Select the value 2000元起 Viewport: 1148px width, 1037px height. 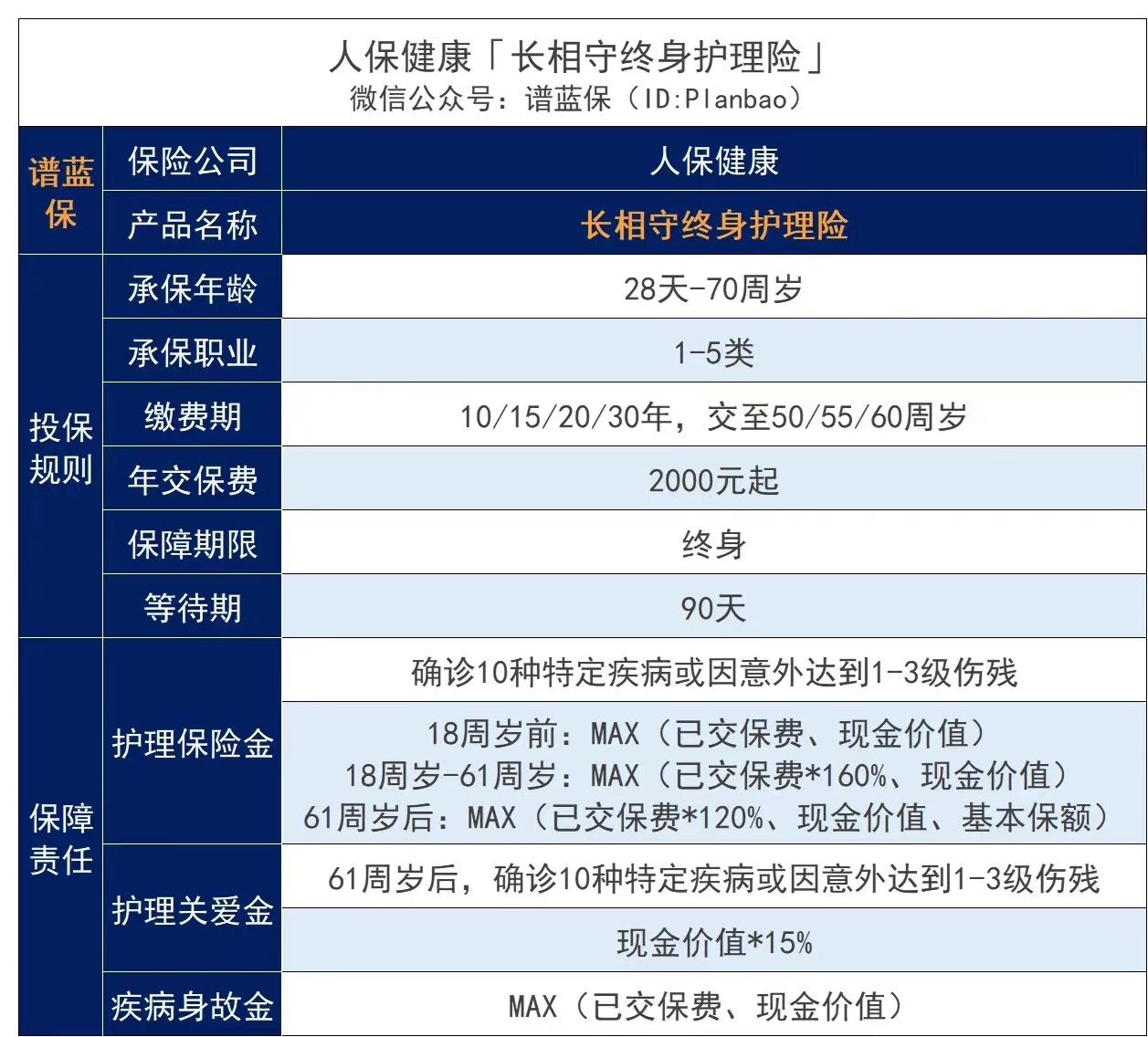tap(714, 480)
